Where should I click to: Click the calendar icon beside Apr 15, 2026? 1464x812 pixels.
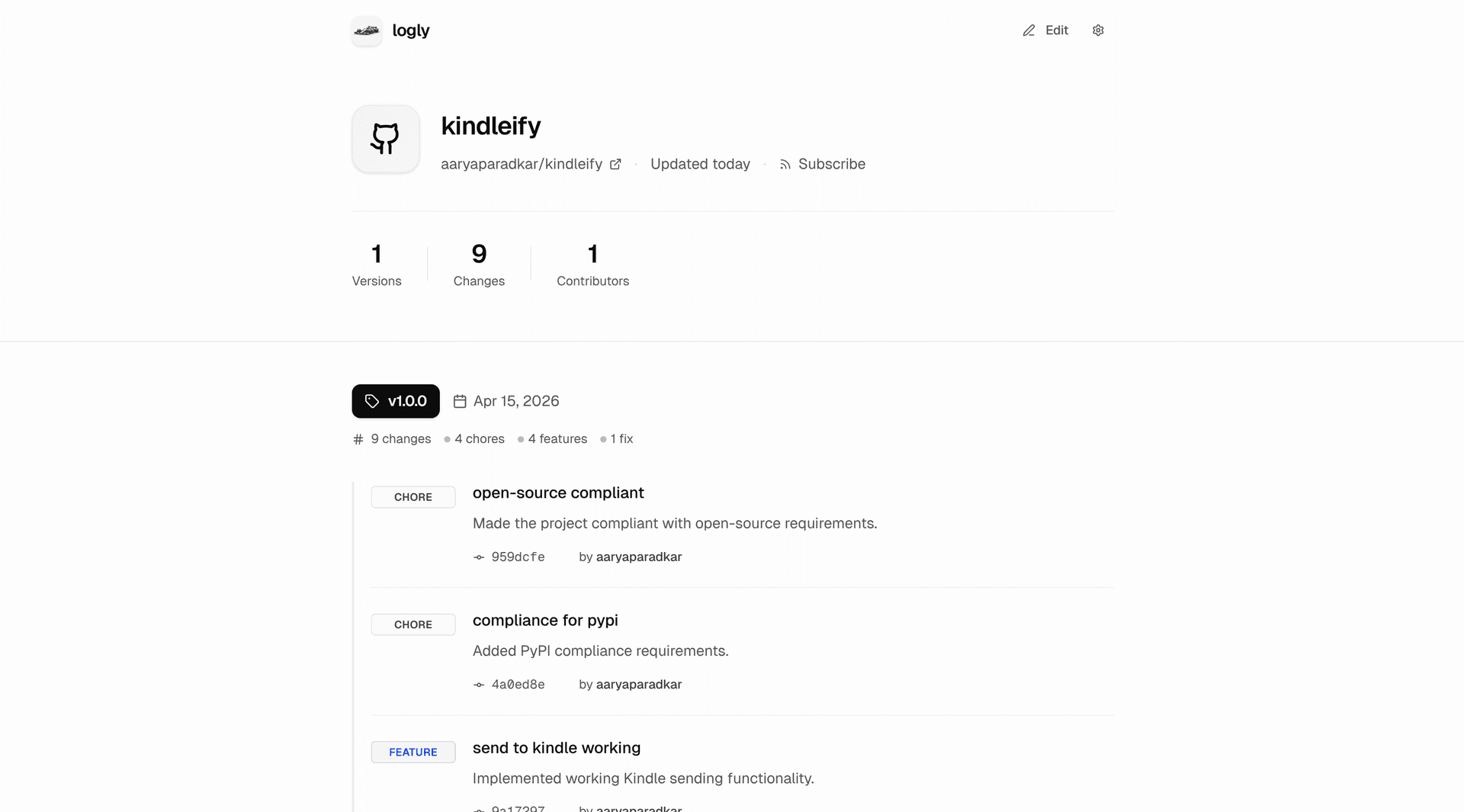460,402
